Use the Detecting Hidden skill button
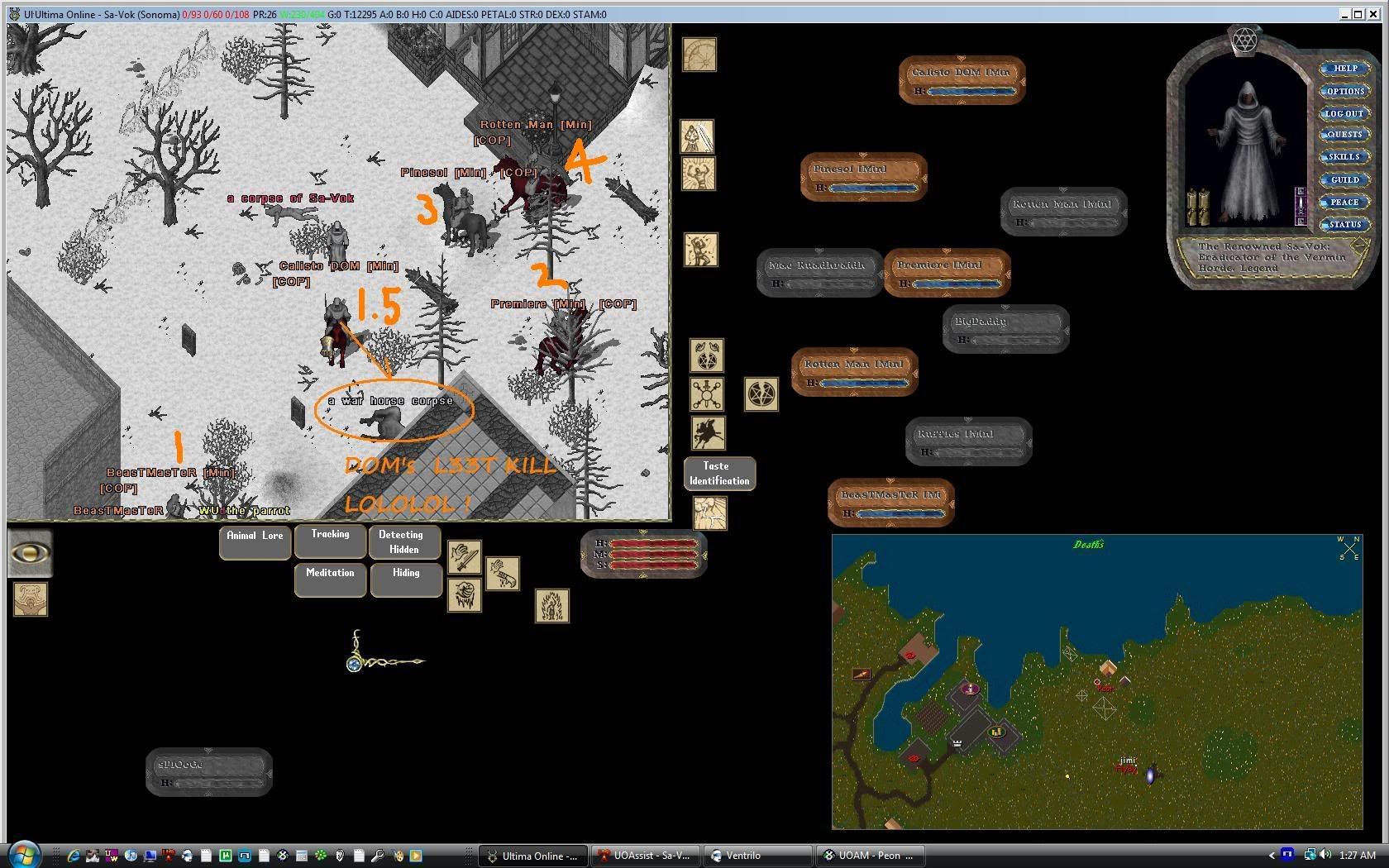The height and width of the screenshot is (868, 1389). 404,542
